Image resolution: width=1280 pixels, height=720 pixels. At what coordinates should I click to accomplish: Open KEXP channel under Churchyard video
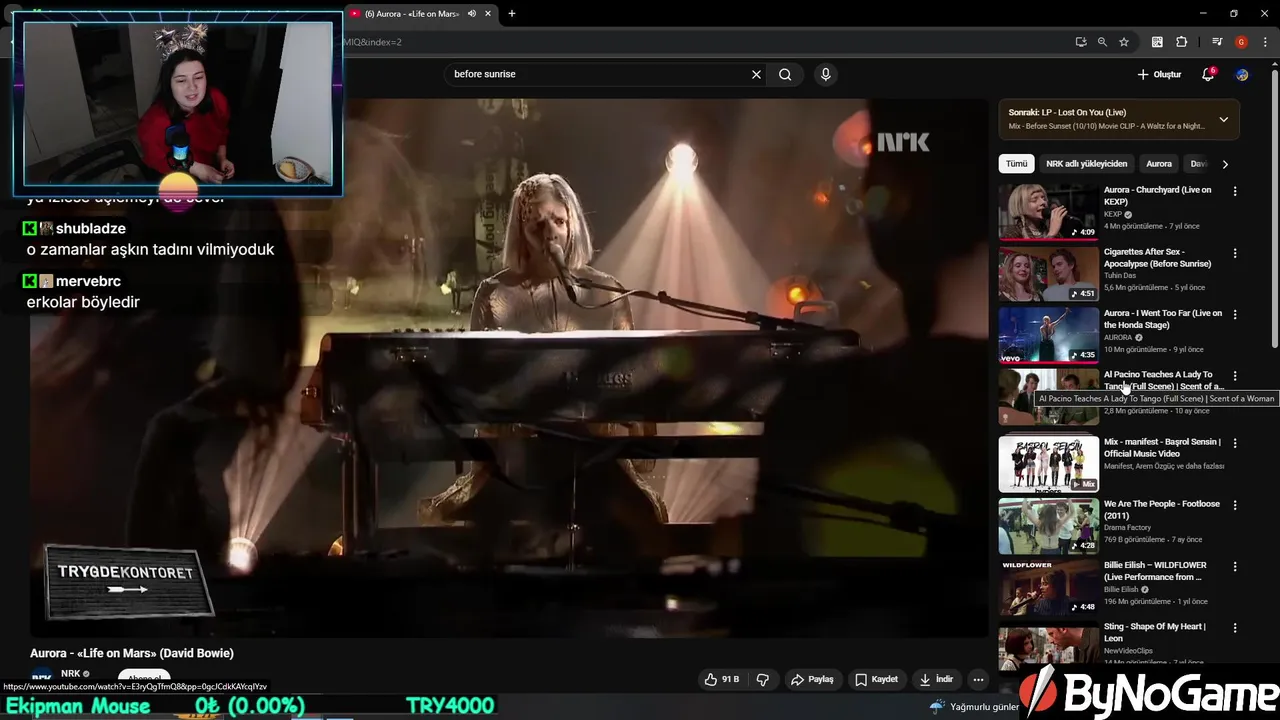click(1113, 214)
